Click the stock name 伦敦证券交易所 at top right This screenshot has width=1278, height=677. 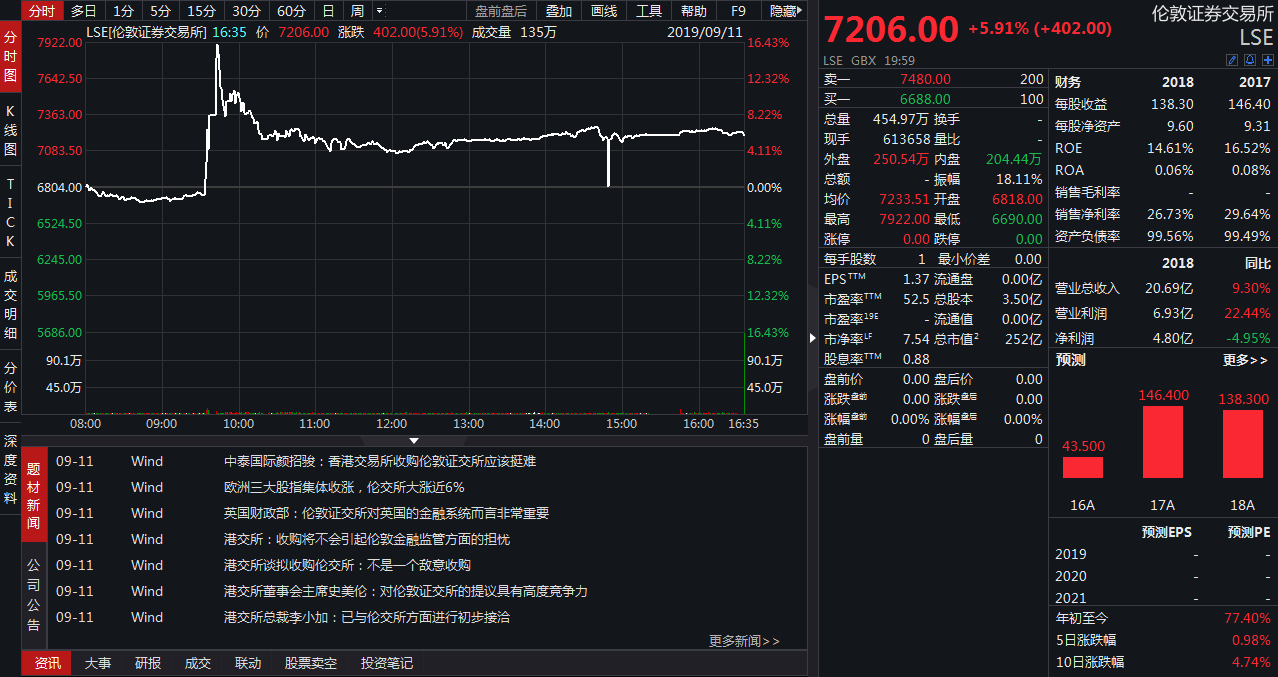1213,14
